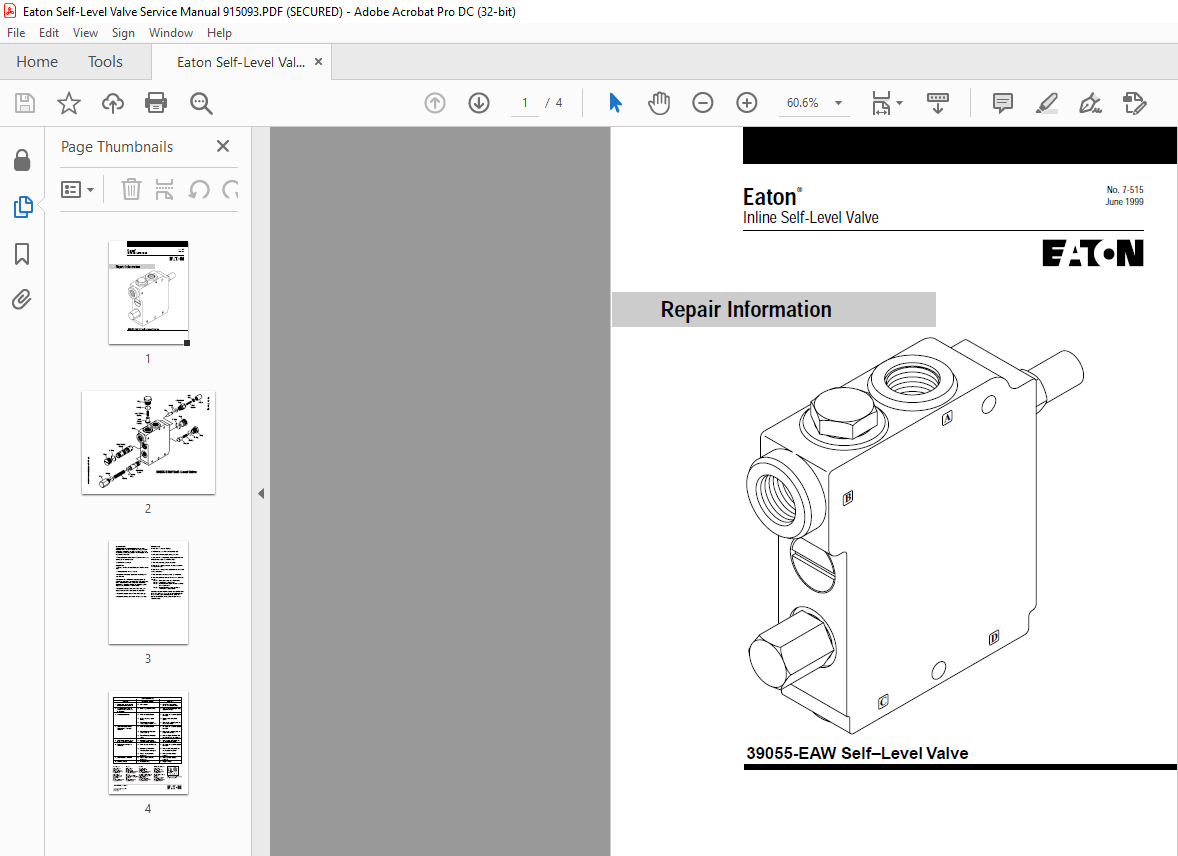Image resolution: width=1178 pixels, height=856 pixels.
Task: Expand the page fit options arrow
Action: (899, 103)
